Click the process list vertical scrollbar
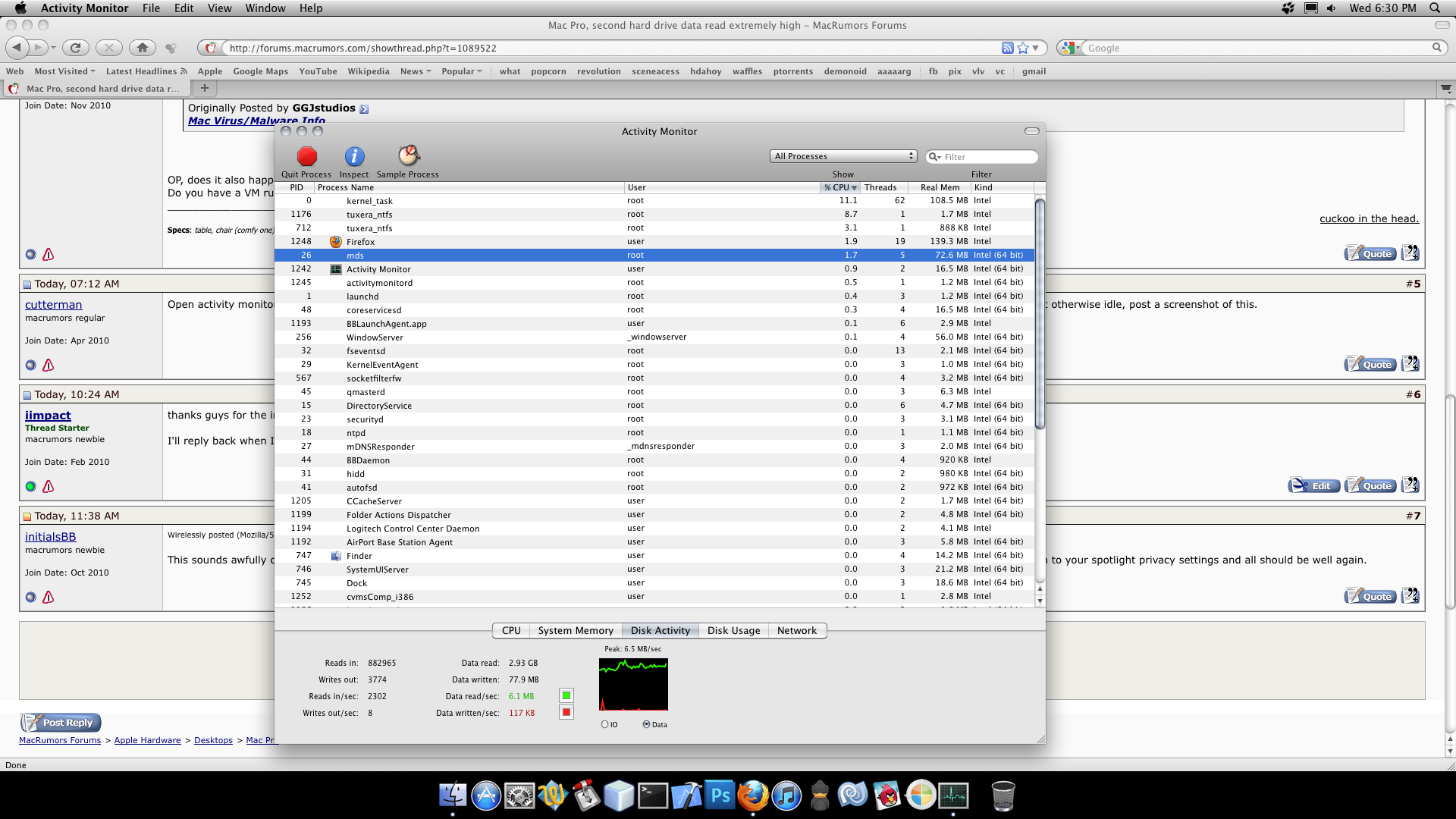 click(x=1040, y=314)
